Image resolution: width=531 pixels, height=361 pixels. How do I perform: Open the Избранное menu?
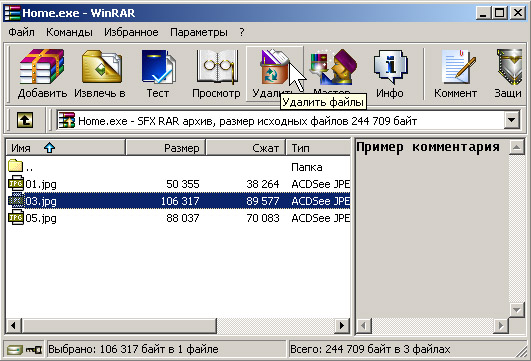[131, 32]
